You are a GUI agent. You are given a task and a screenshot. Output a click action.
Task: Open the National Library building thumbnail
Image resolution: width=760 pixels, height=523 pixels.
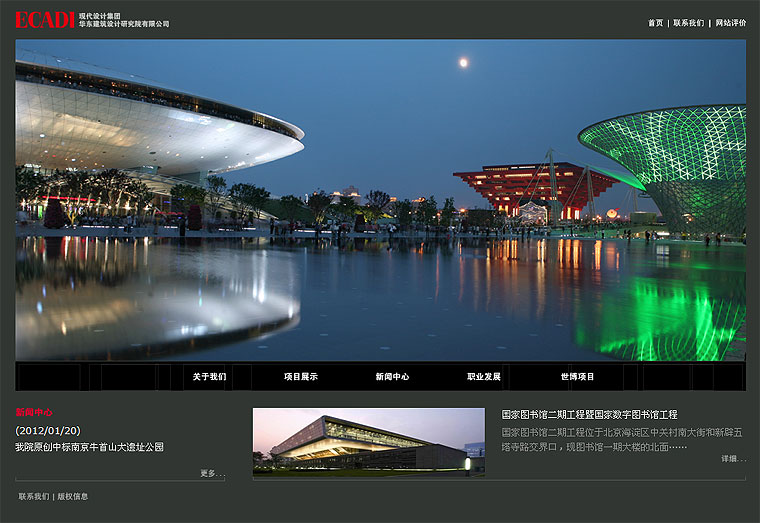(368, 441)
